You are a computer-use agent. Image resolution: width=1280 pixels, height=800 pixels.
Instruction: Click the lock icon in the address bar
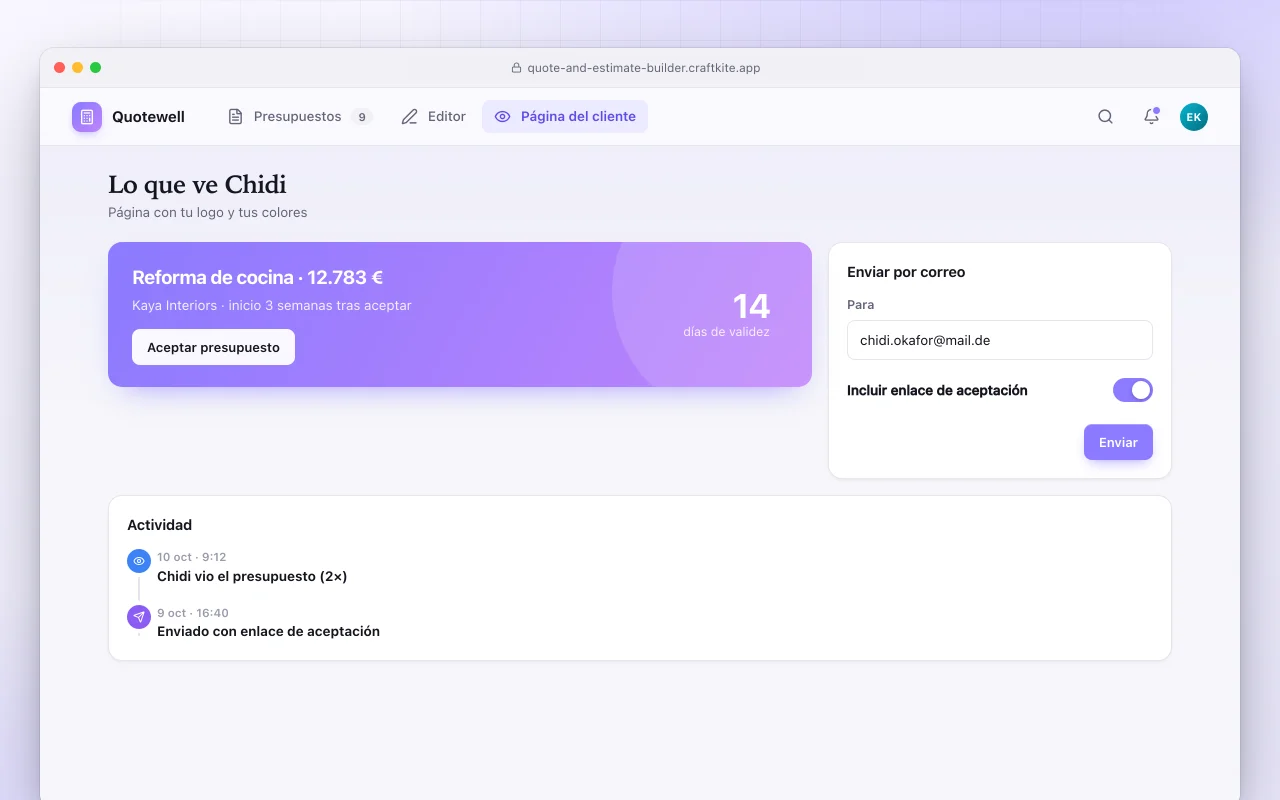517,68
